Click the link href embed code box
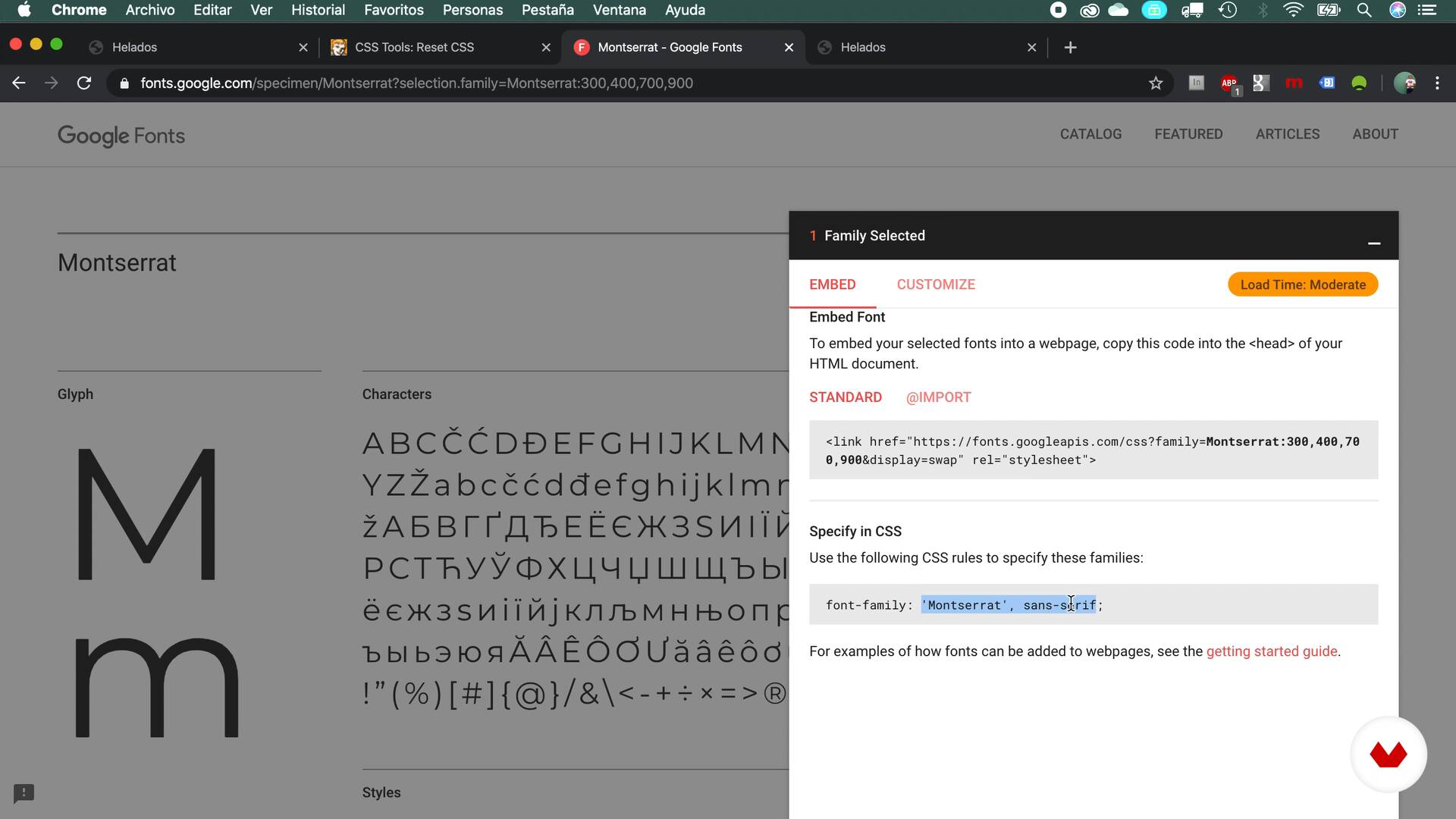This screenshot has width=1456, height=819. (1094, 450)
